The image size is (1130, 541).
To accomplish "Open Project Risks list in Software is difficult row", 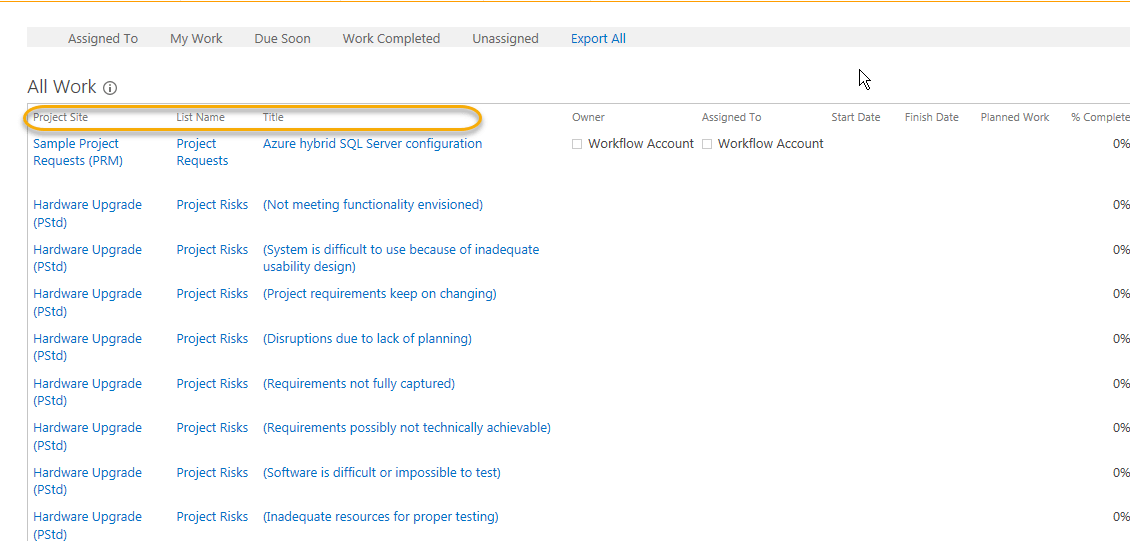I will [x=212, y=473].
